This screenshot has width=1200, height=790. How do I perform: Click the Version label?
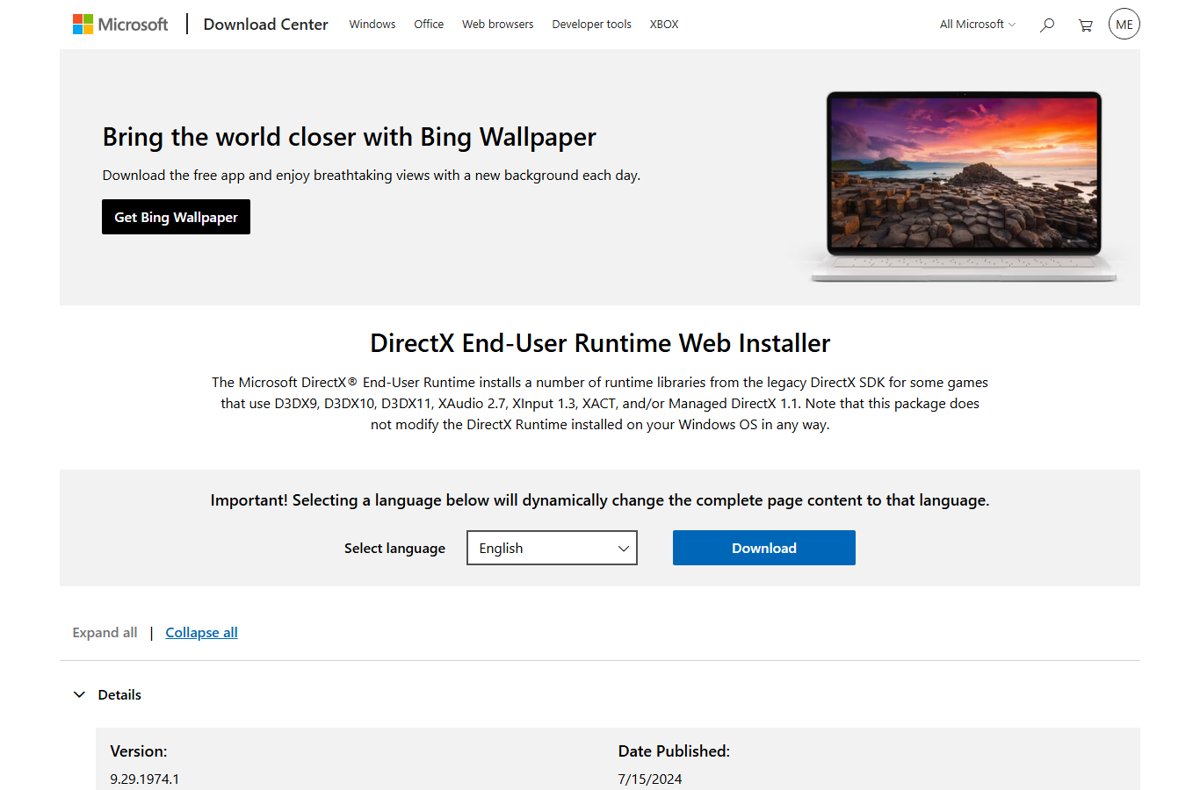click(x=138, y=751)
